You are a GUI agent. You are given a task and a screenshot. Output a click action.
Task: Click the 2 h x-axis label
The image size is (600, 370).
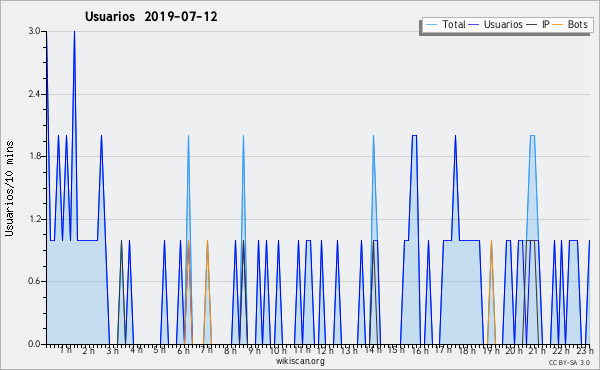coord(88,351)
